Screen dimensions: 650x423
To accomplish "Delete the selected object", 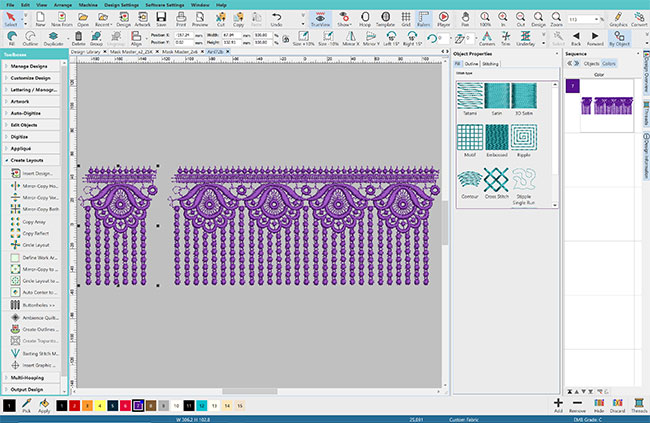I will (x=78, y=38).
